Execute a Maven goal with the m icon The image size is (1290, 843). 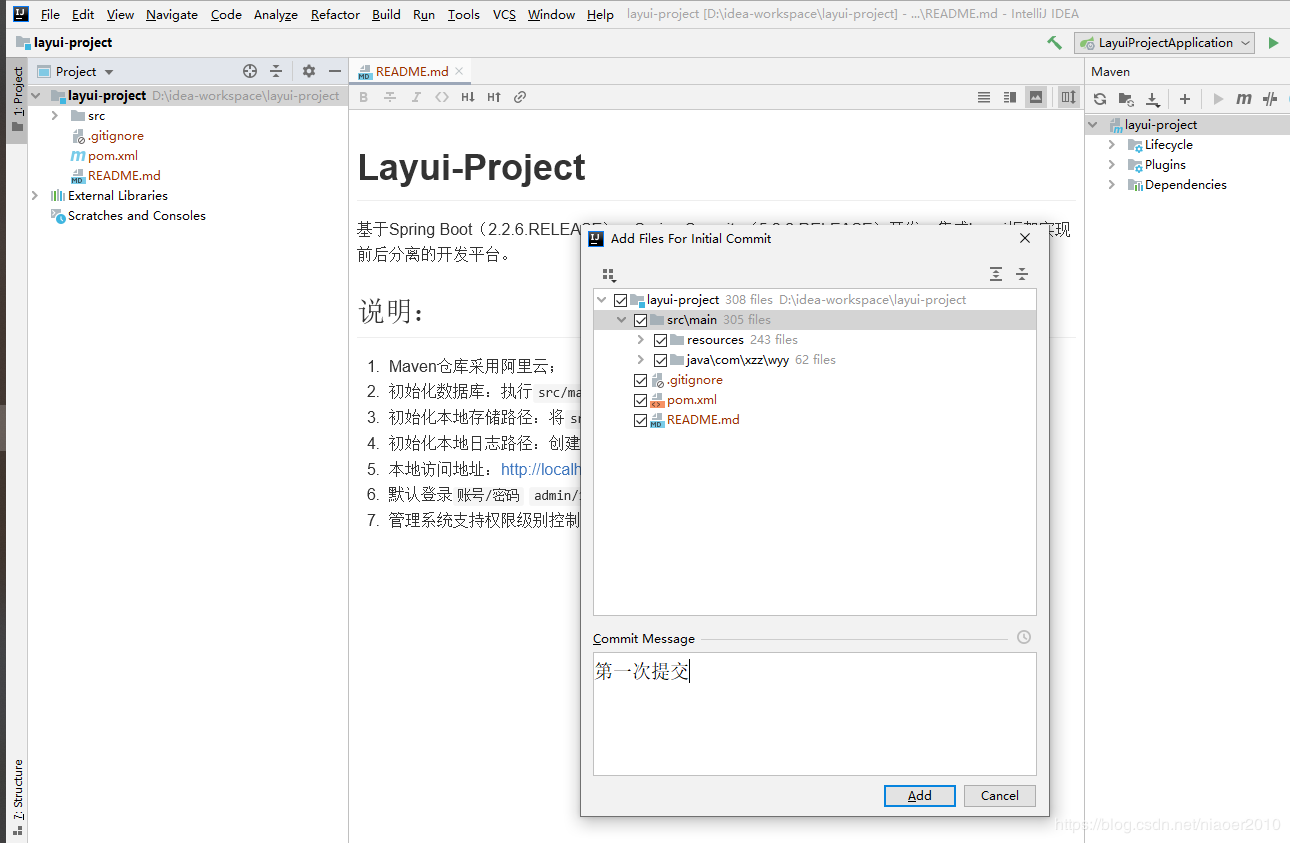coord(1244,99)
